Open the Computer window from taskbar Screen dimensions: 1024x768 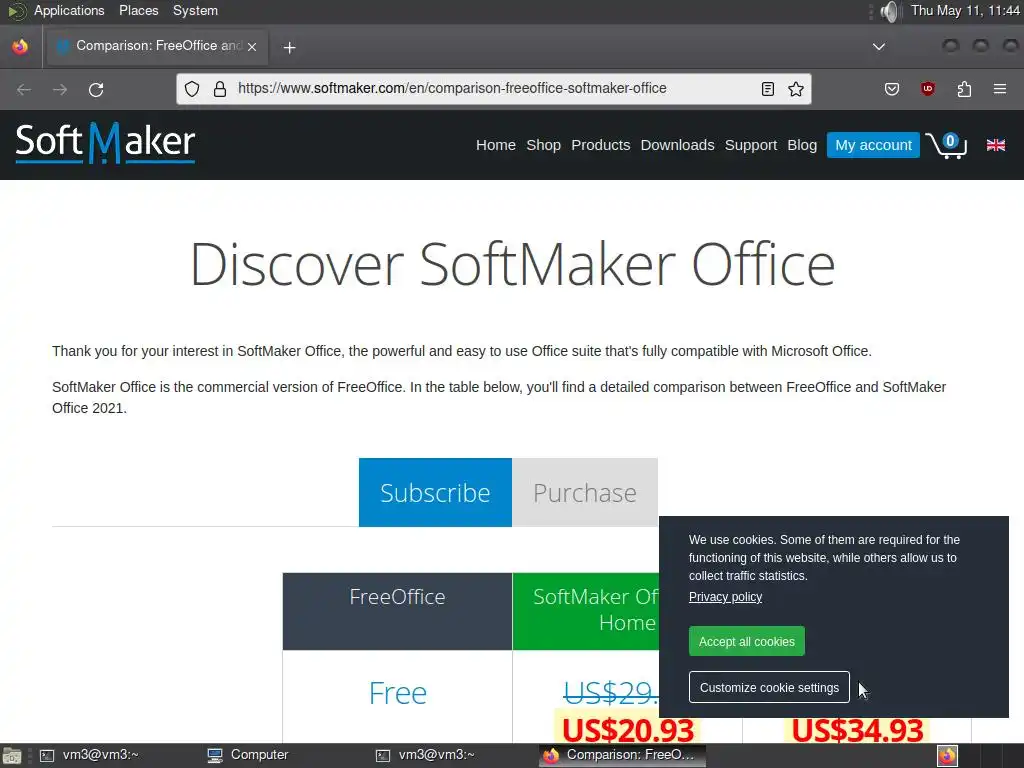[248, 755]
